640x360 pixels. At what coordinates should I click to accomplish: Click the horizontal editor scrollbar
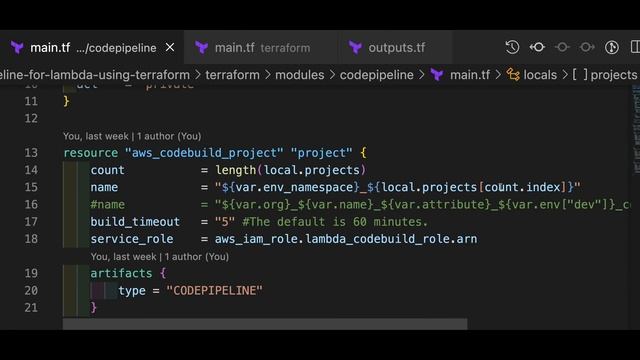pyautogui.click(x=265, y=324)
